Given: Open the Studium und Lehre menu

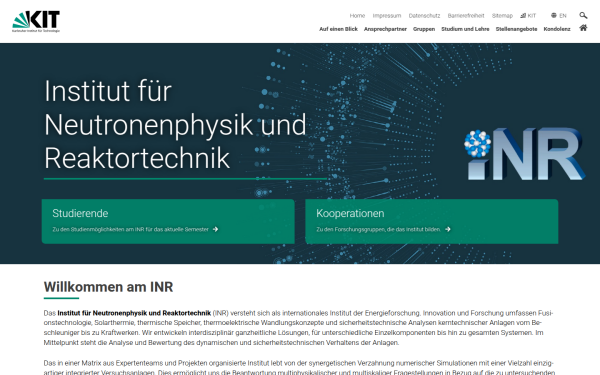Looking at the screenshot, I should coord(465,29).
